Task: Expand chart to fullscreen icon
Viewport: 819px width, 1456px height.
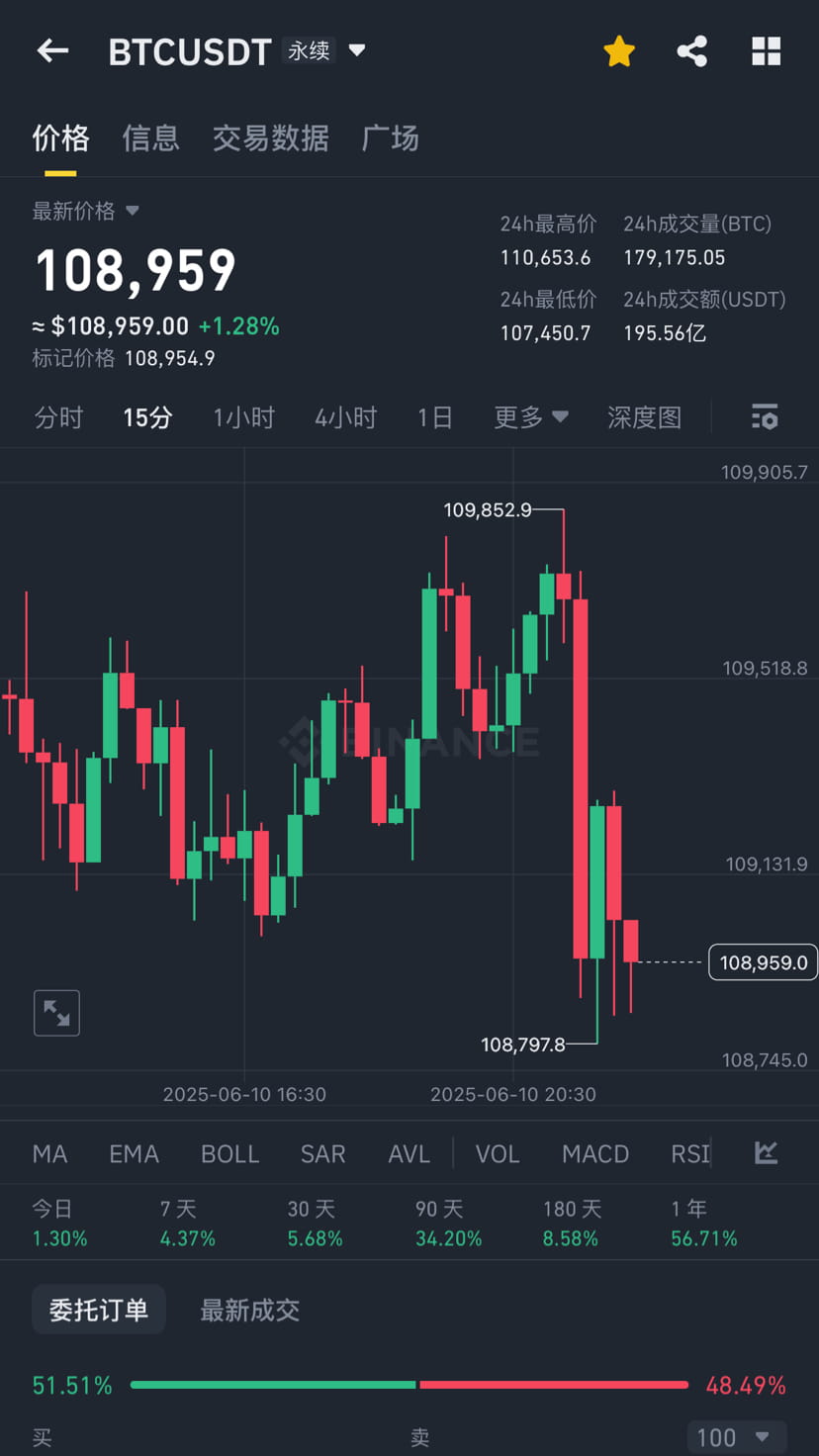Action: pos(56,1013)
